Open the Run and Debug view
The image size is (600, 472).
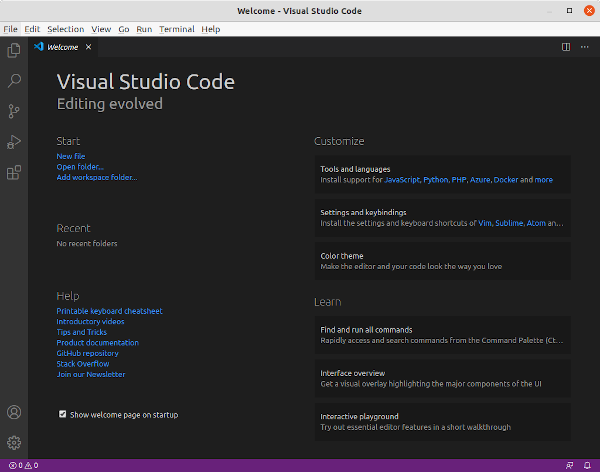[x=13, y=141]
